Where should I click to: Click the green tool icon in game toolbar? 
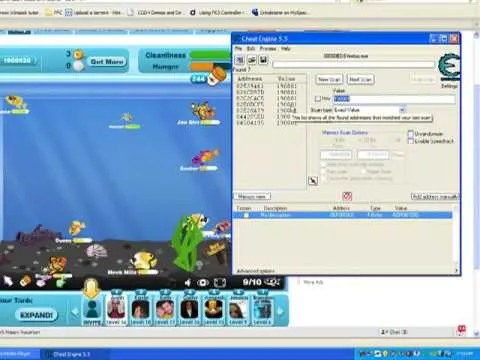pos(61,282)
